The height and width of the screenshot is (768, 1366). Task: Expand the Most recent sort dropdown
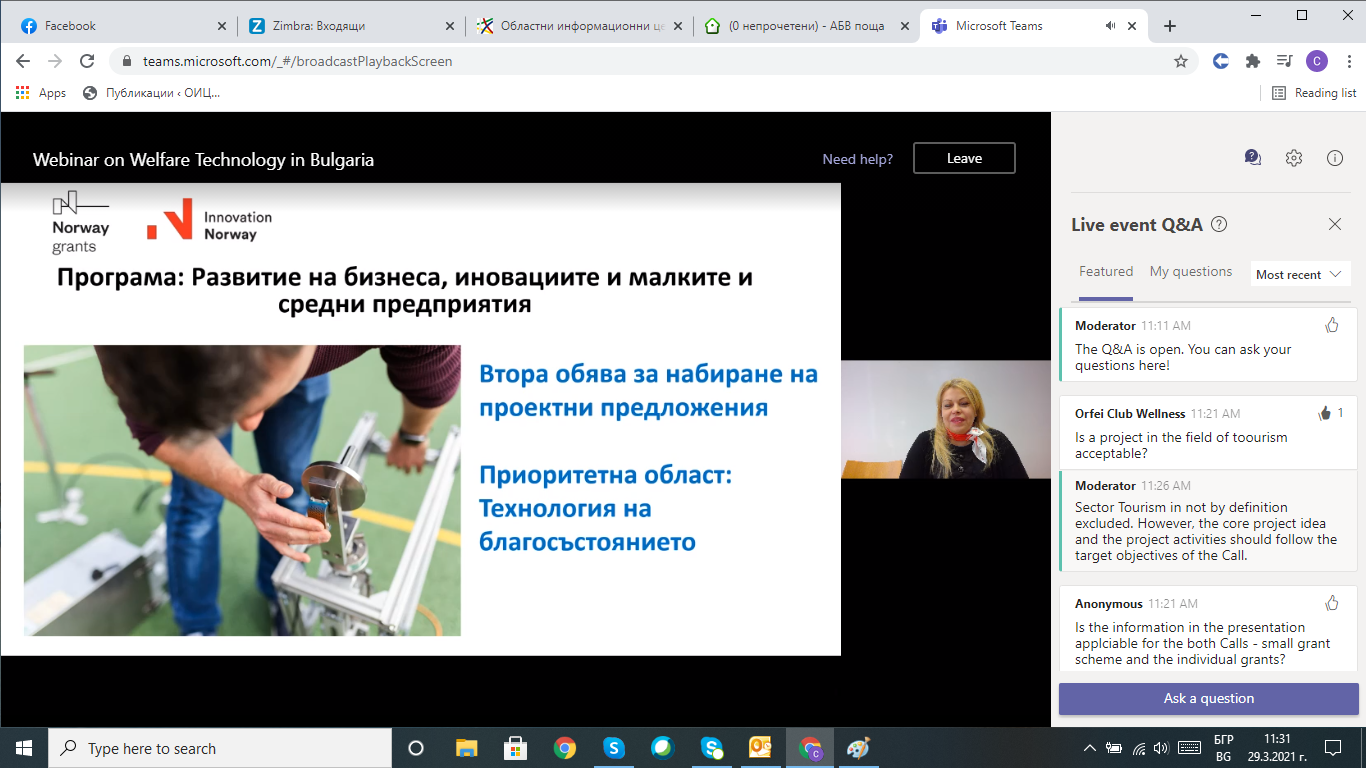[1301, 274]
